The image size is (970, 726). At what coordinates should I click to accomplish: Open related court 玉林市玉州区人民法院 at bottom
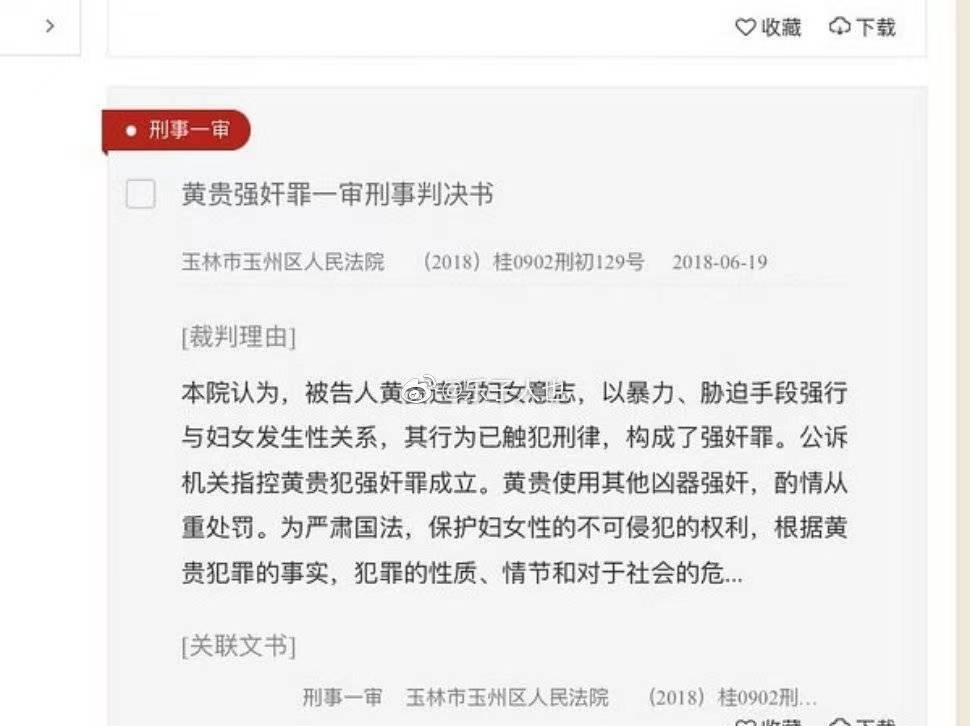[x=507, y=698]
